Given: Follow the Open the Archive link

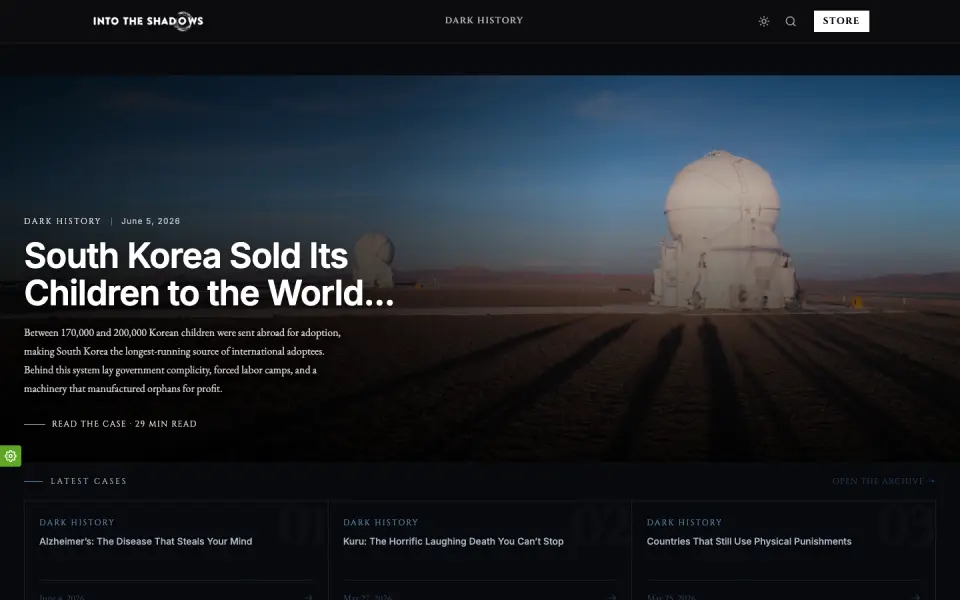Looking at the screenshot, I should (883, 481).
